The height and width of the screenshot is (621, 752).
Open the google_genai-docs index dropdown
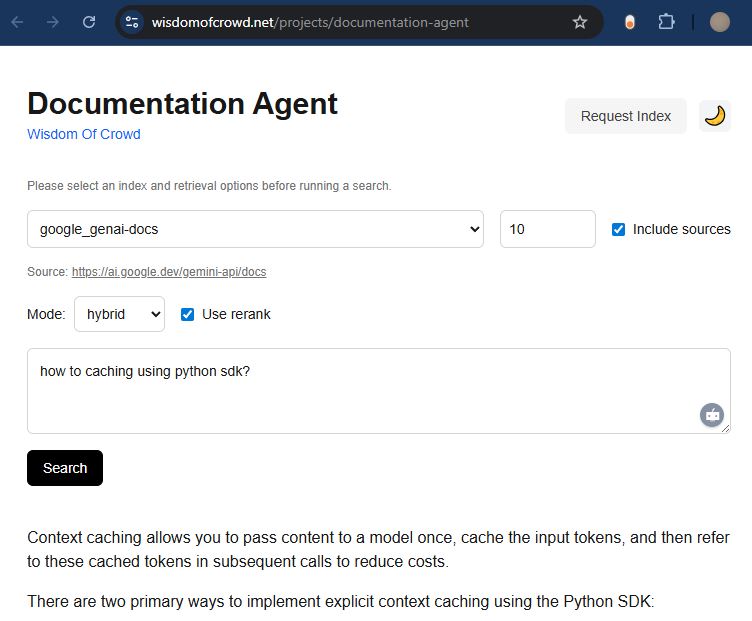click(x=255, y=229)
